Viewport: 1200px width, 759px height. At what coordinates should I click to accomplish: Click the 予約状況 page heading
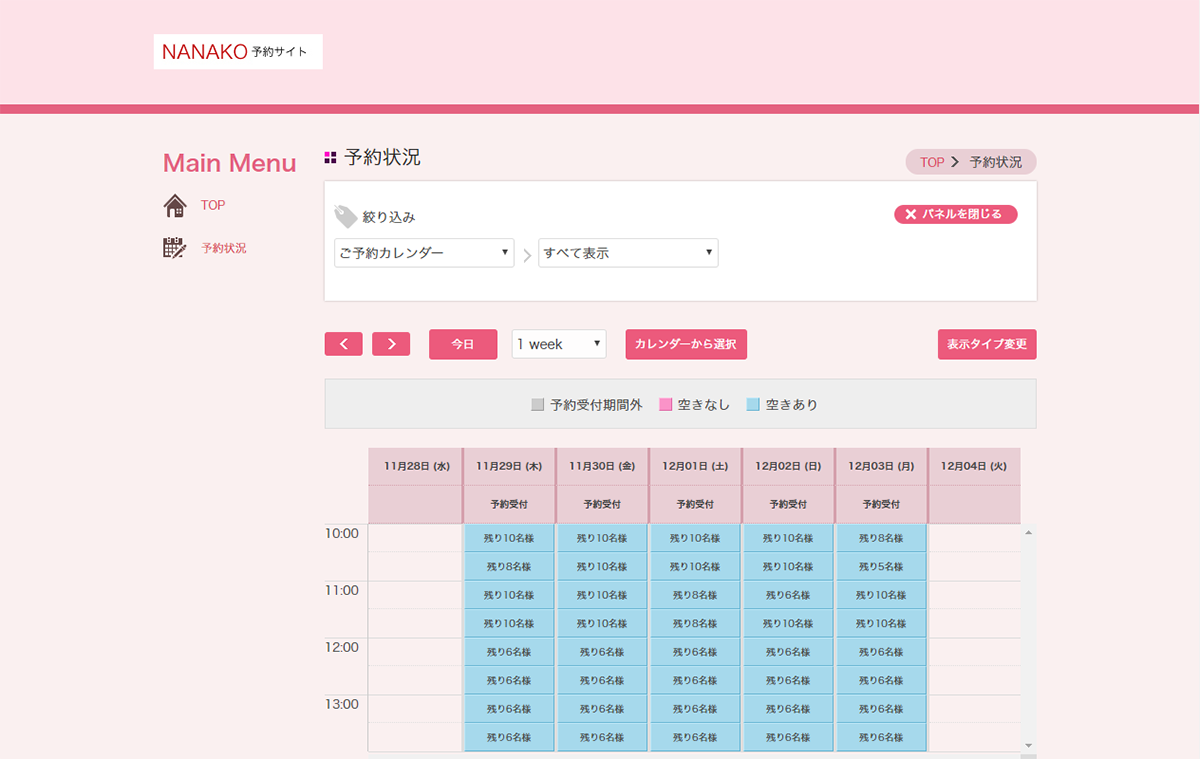pyautogui.click(x=382, y=157)
